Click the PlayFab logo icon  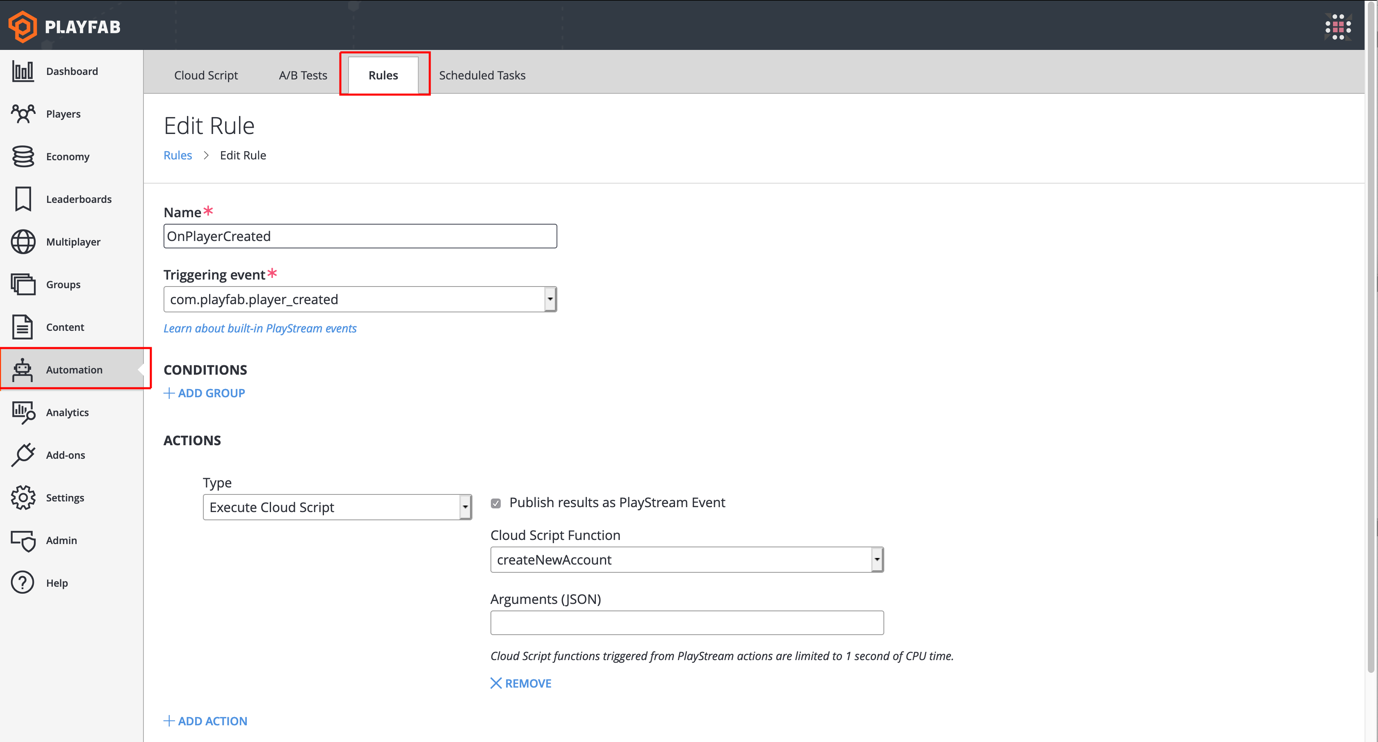tap(22, 27)
